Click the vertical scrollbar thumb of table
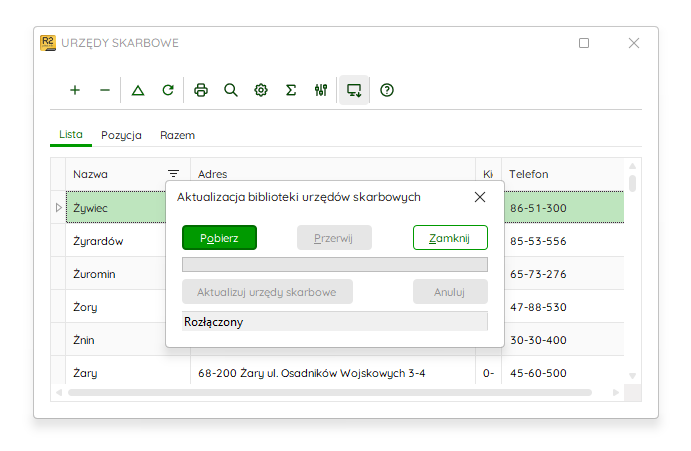 tap(632, 183)
